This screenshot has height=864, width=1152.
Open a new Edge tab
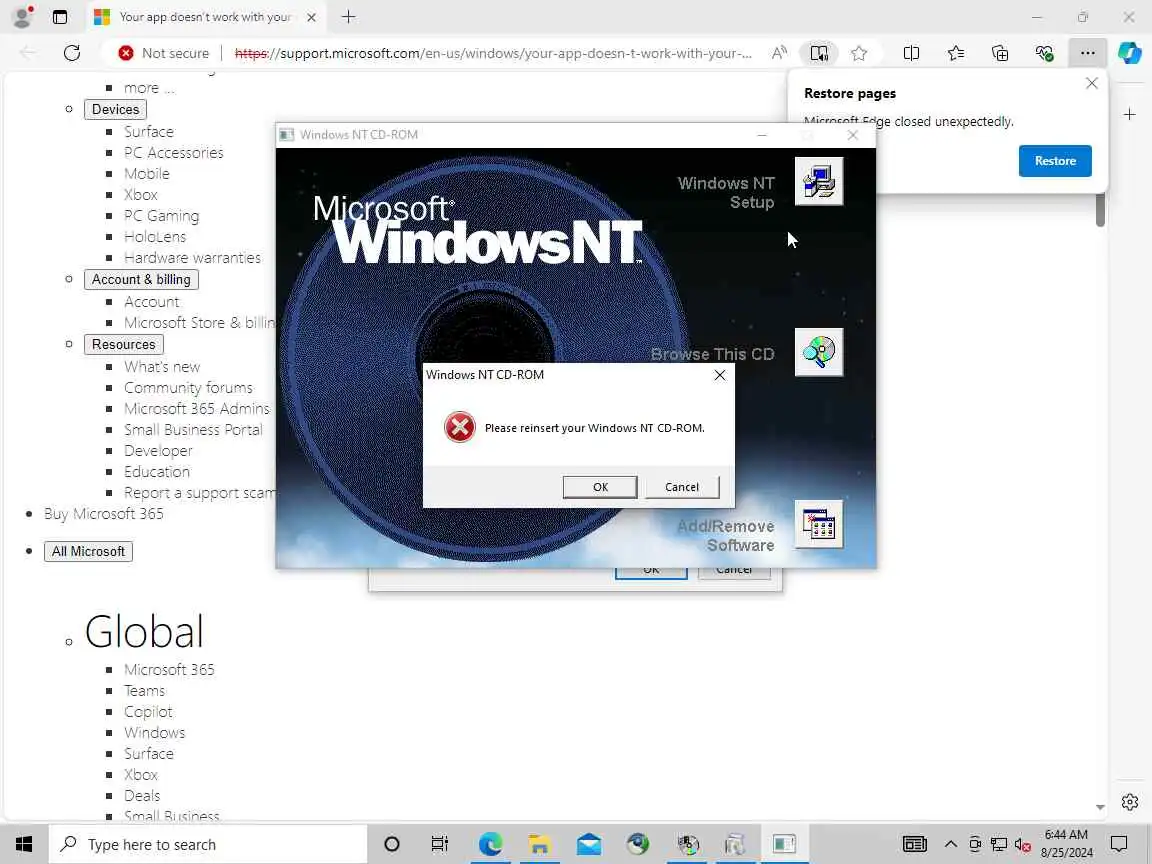click(348, 16)
